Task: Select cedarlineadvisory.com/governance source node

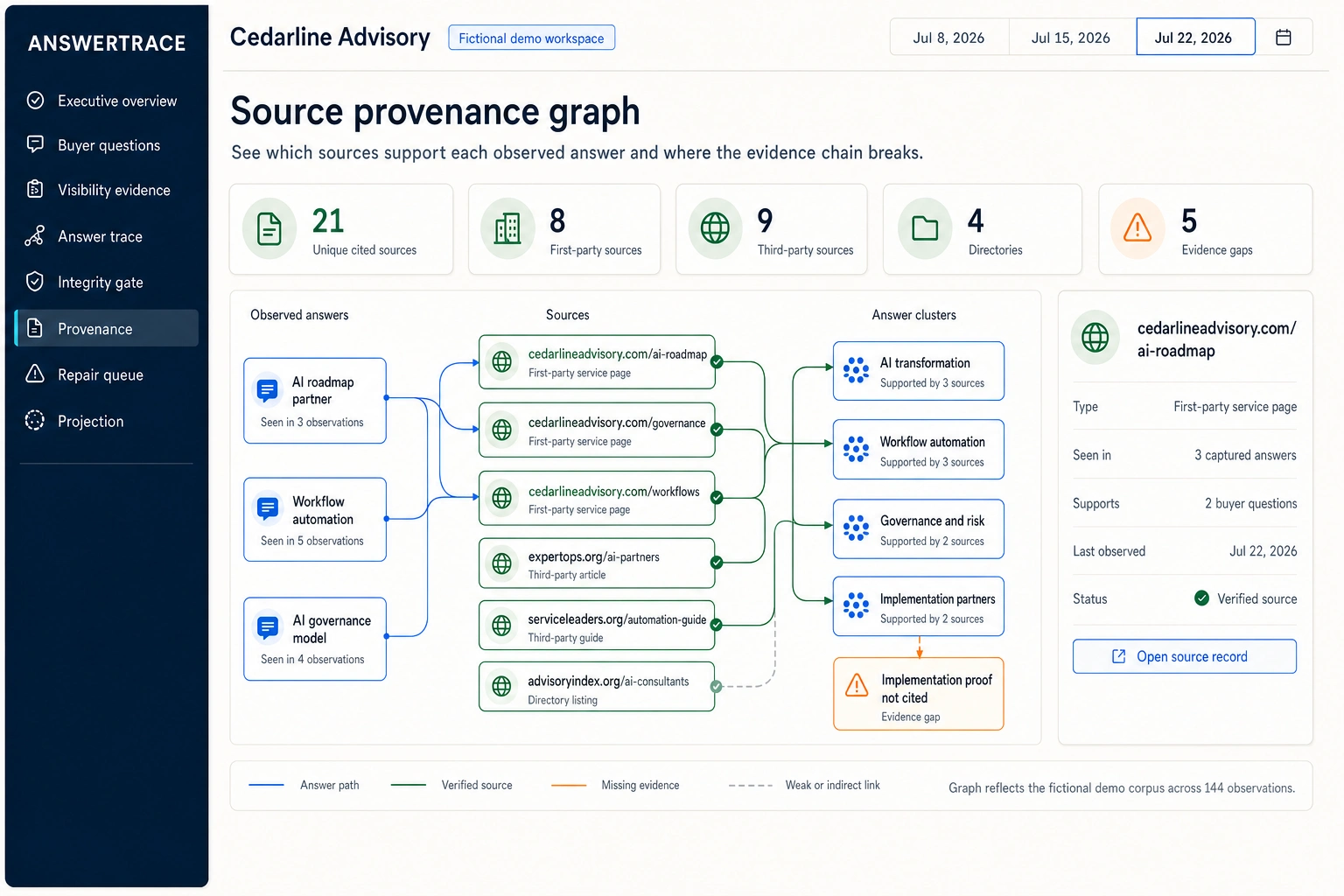Action: [x=597, y=430]
